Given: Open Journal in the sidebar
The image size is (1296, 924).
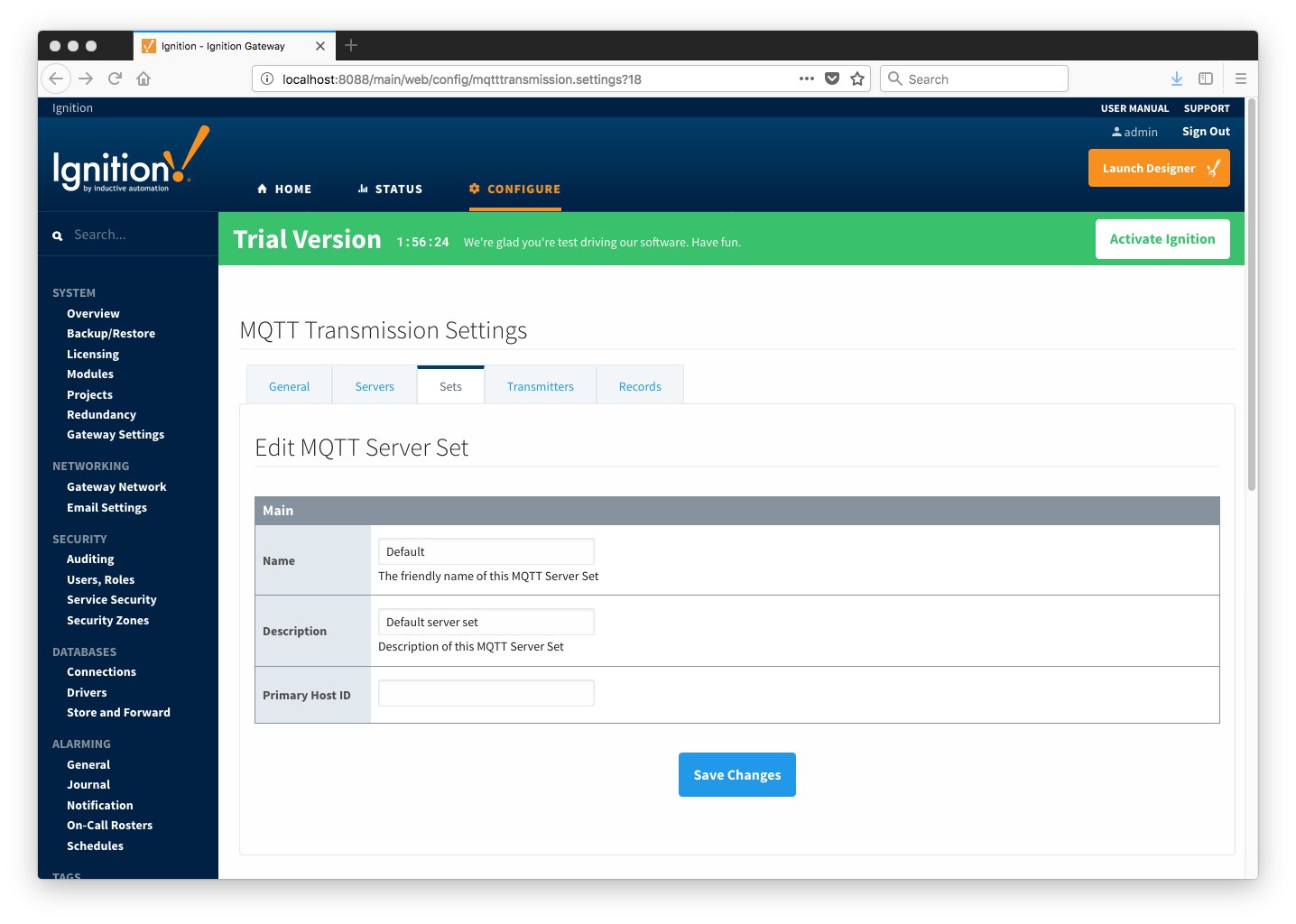Looking at the screenshot, I should click(88, 785).
